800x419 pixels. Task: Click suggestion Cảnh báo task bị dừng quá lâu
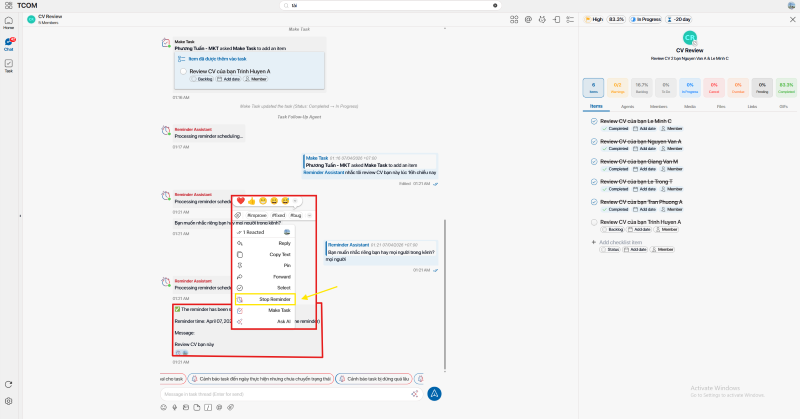pyautogui.click(x=373, y=379)
